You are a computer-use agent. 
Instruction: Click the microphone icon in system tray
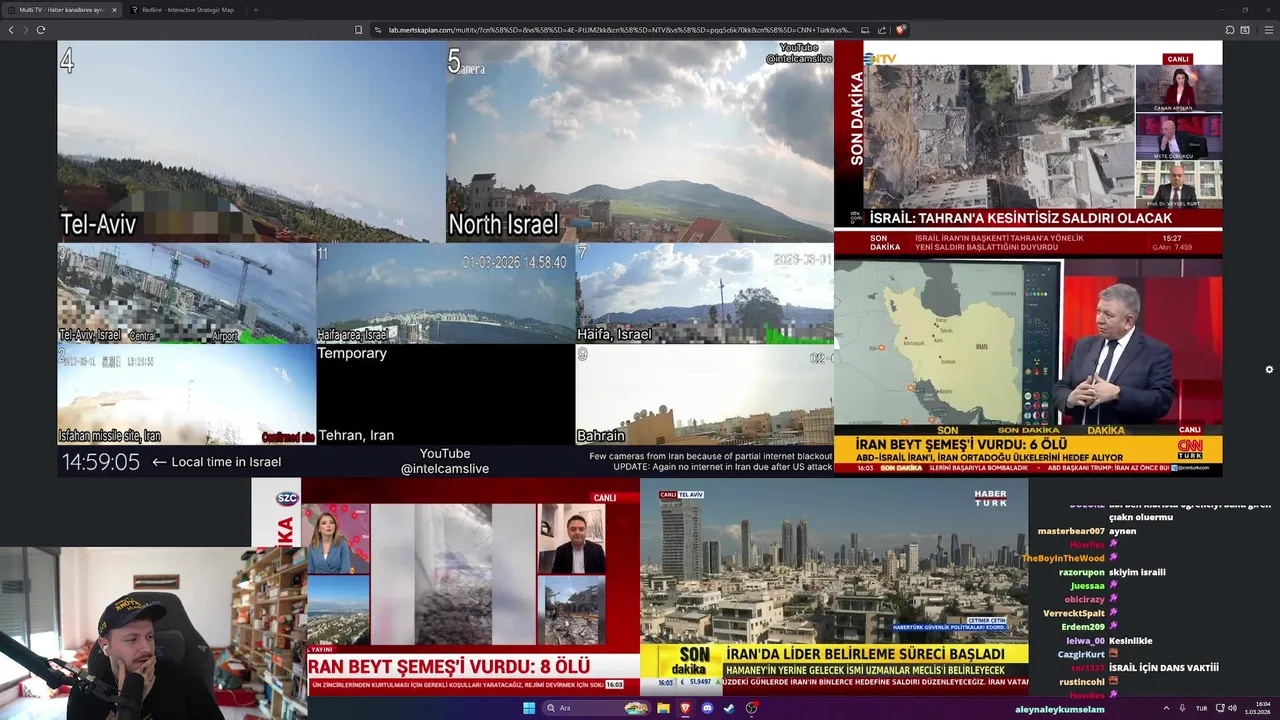1183,708
